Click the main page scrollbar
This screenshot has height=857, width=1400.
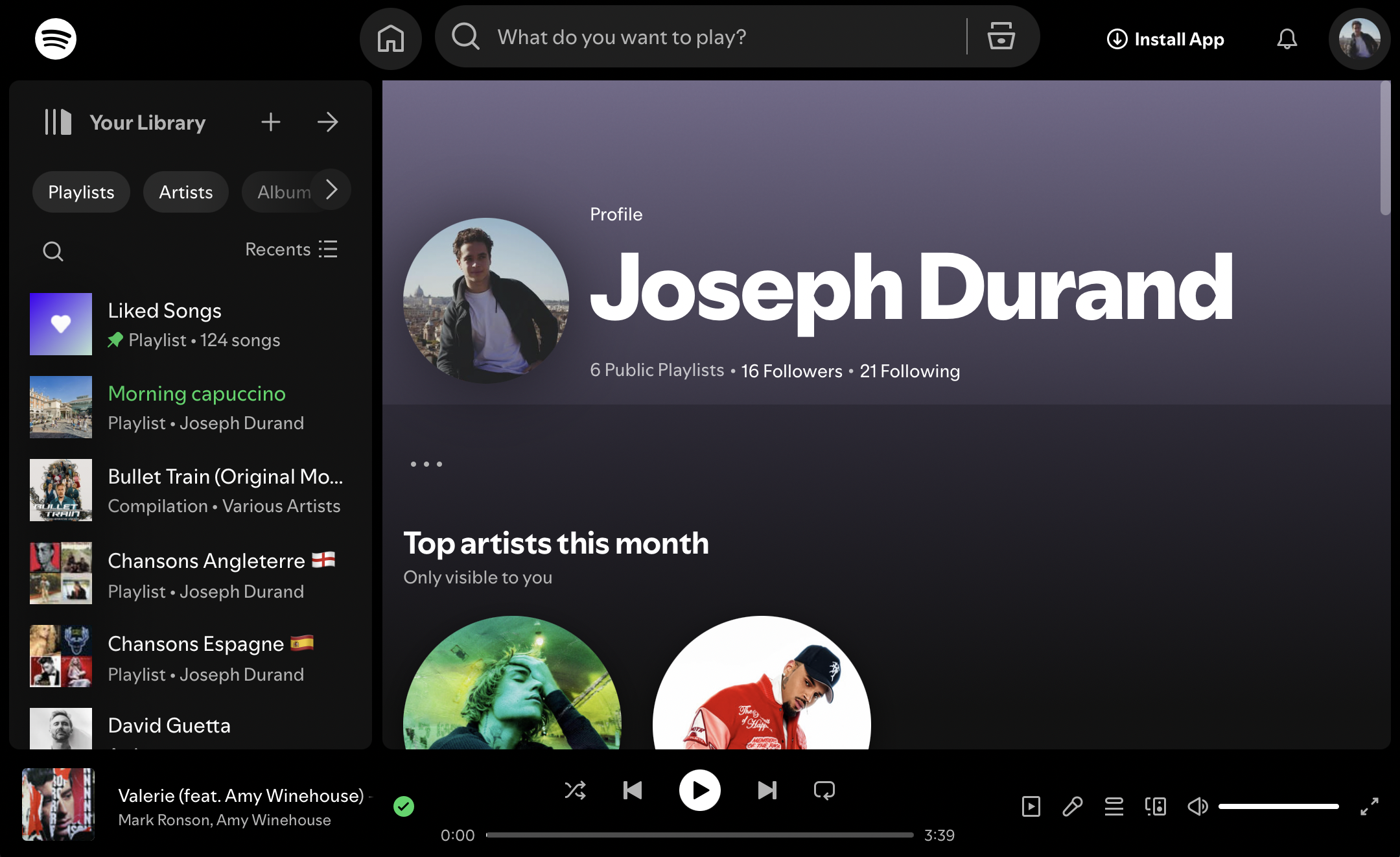(x=1386, y=148)
